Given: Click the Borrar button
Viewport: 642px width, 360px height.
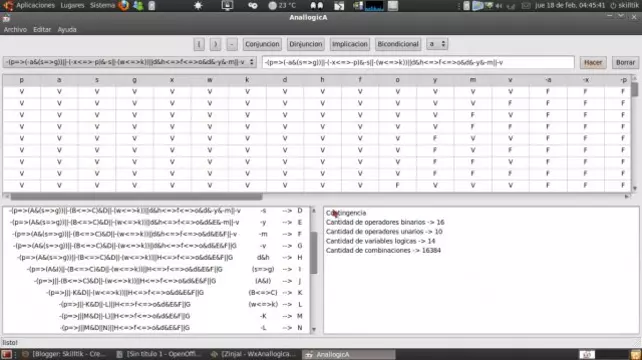Looking at the screenshot, I should 625,62.
